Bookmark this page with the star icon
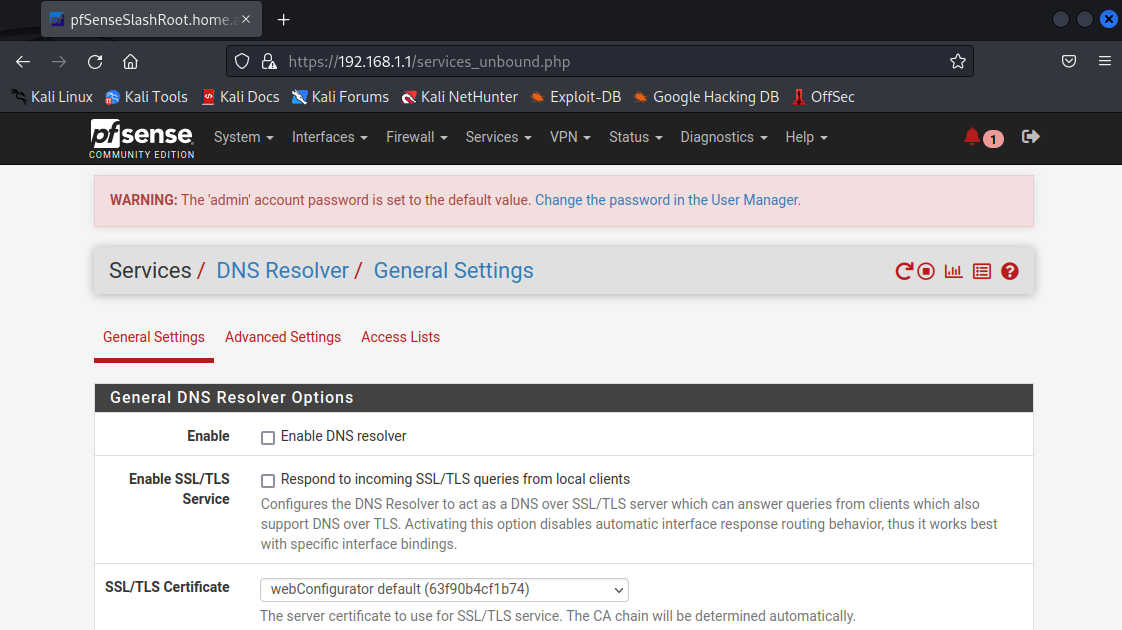Image resolution: width=1122 pixels, height=630 pixels. coord(957,62)
